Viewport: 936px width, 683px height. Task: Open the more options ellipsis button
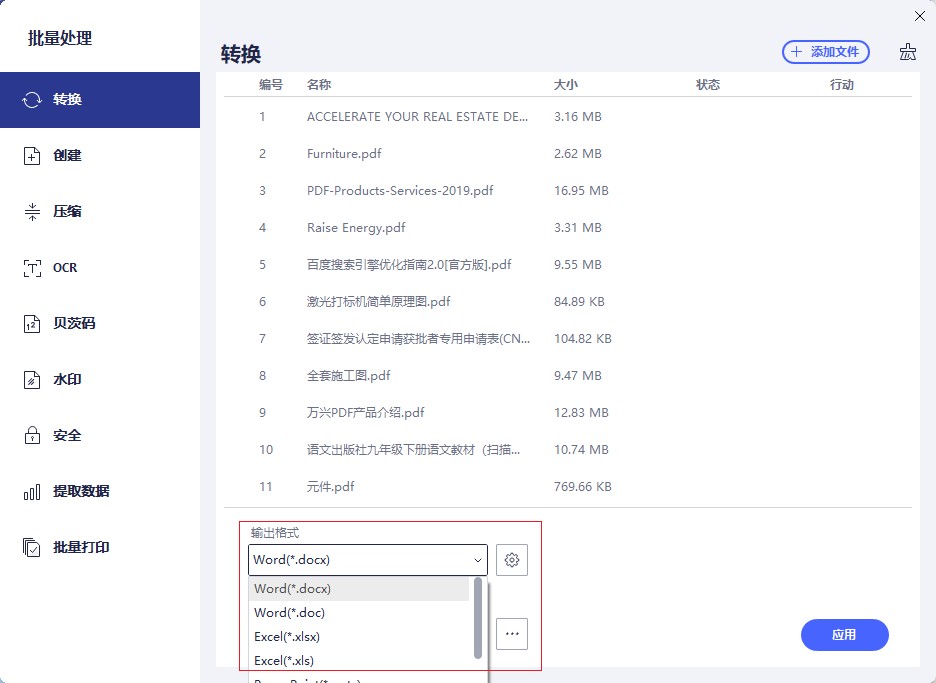pos(512,634)
